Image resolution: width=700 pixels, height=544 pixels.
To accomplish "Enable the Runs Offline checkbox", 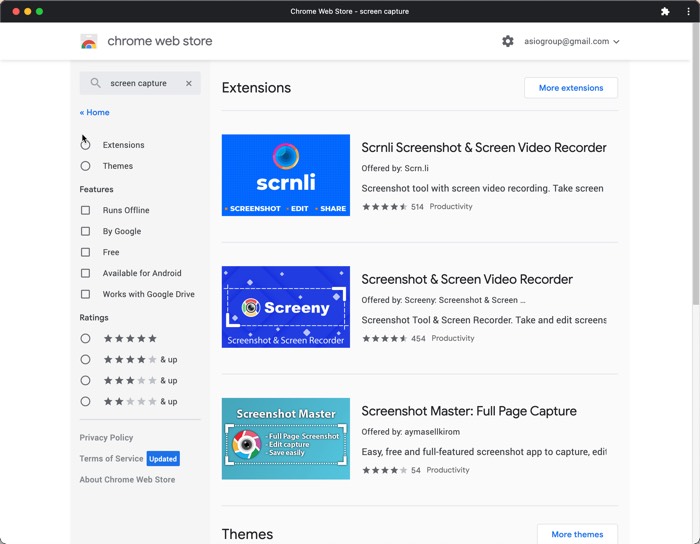I will pyautogui.click(x=85, y=210).
